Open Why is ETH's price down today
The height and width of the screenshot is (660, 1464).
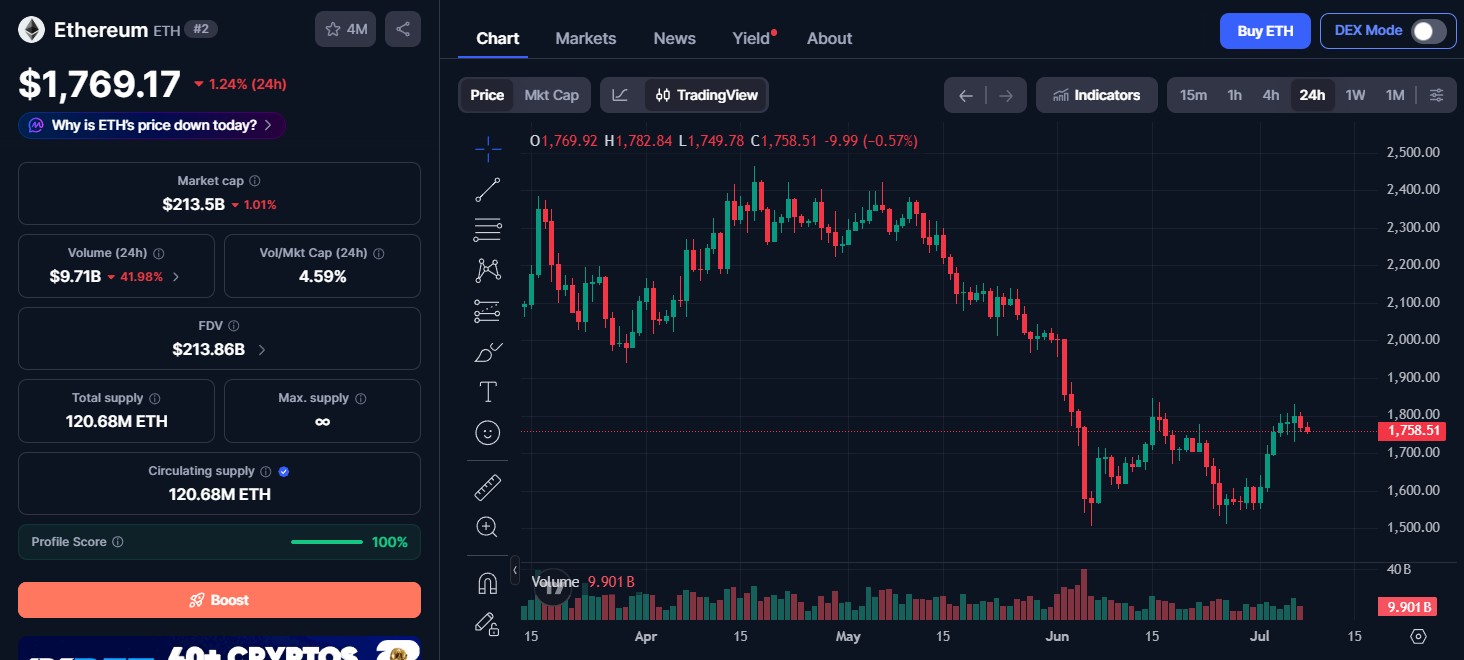tap(152, 125)
